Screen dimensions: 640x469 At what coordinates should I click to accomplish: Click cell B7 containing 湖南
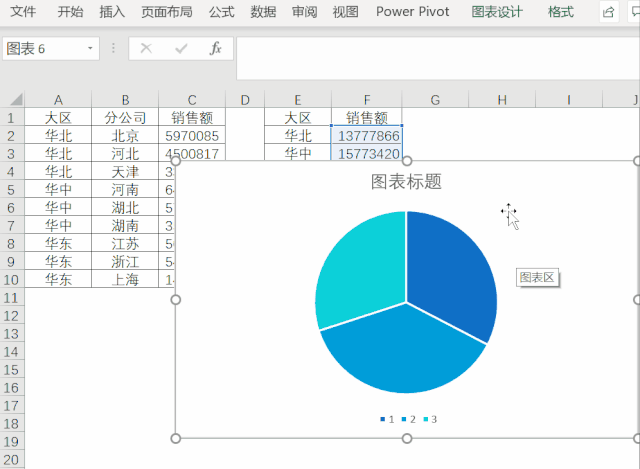click(x=125, y=225)
